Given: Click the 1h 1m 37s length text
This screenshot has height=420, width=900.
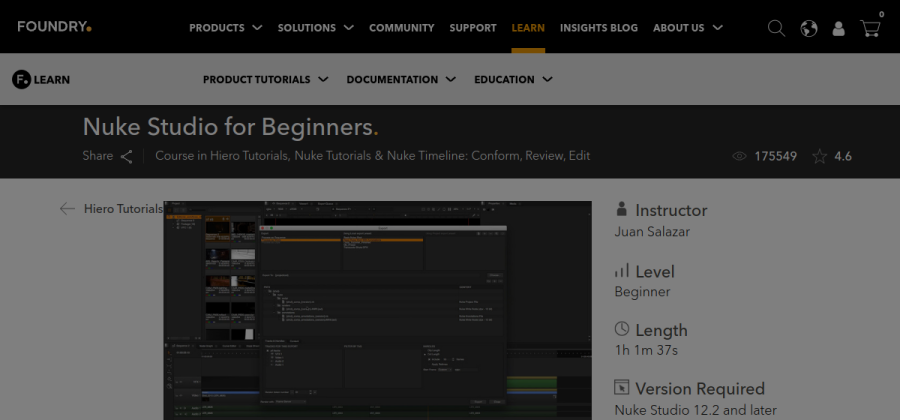Looking at the screenshot, I should (646, 350).
